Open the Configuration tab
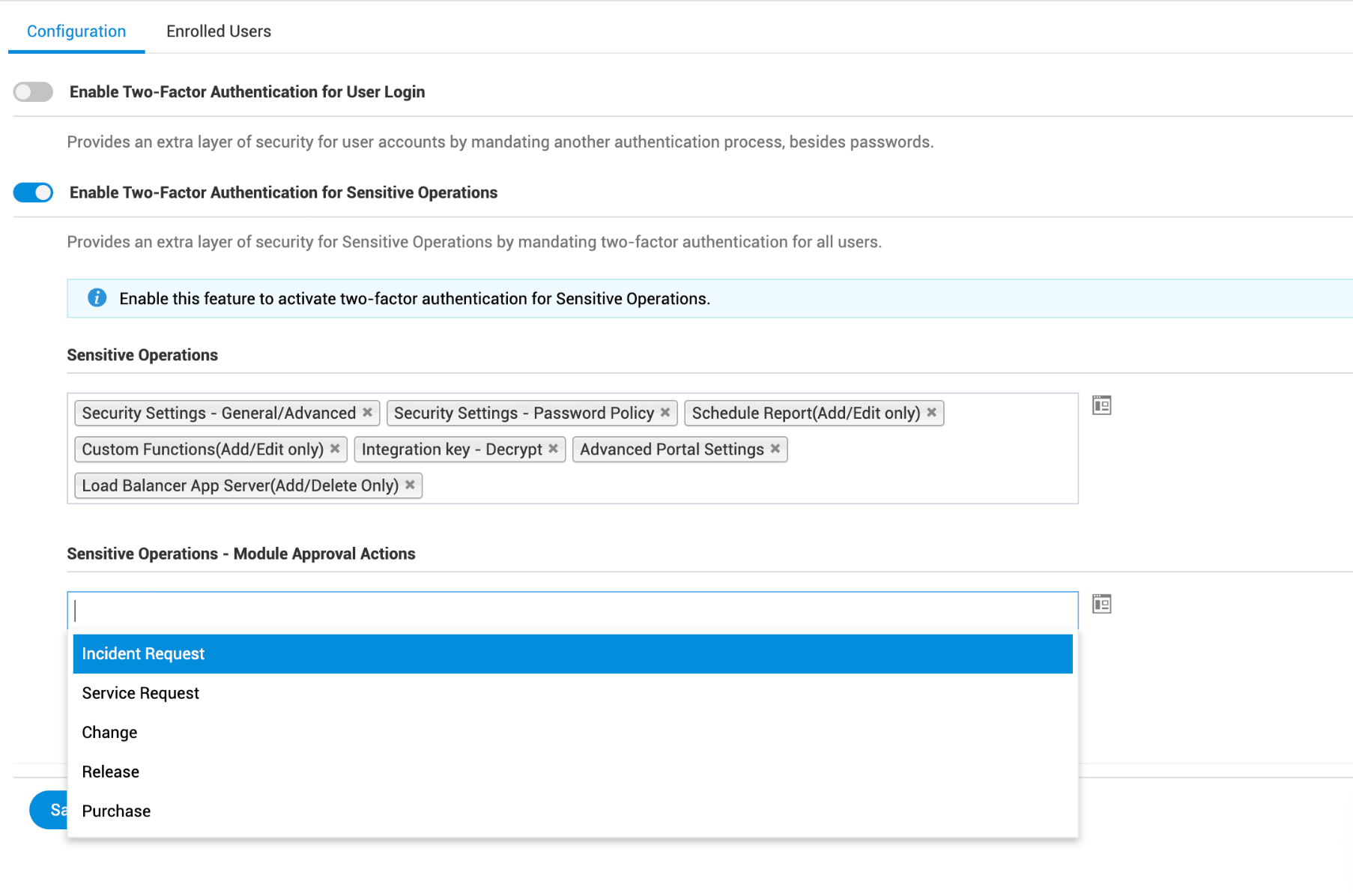The image size is (1353, 896). 76,31
